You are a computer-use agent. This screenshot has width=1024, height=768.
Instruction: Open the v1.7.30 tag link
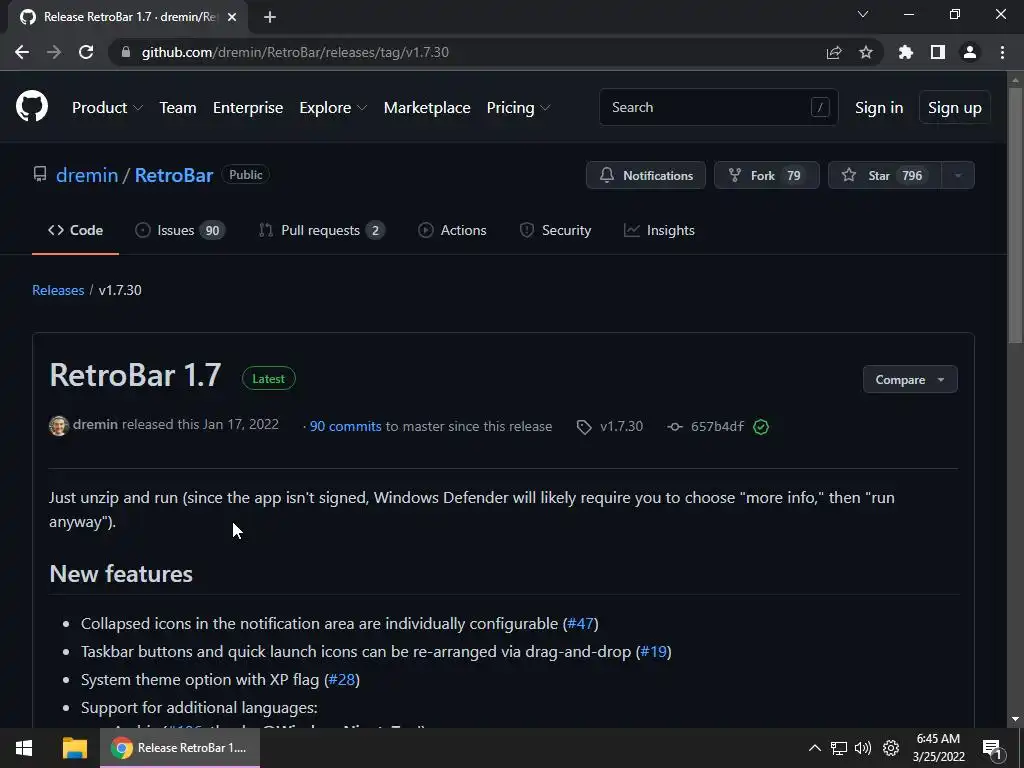pyautogui.click(x=621, y=426)
